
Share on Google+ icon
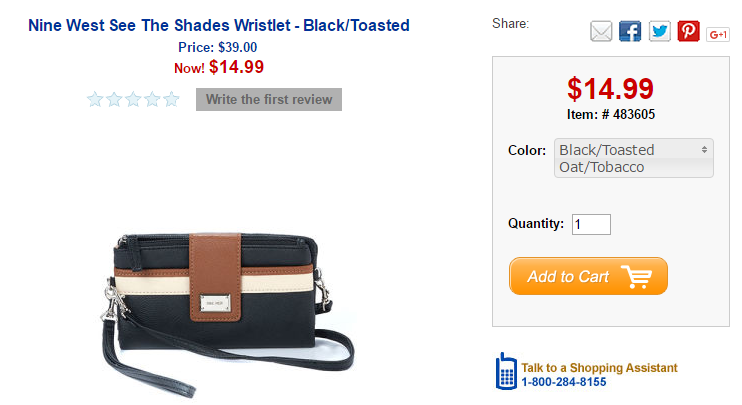click(x=718, y=33)
